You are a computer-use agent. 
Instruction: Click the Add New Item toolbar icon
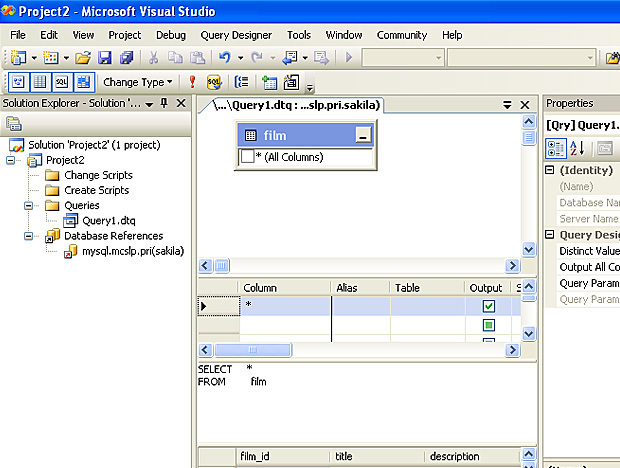[51, 58]
